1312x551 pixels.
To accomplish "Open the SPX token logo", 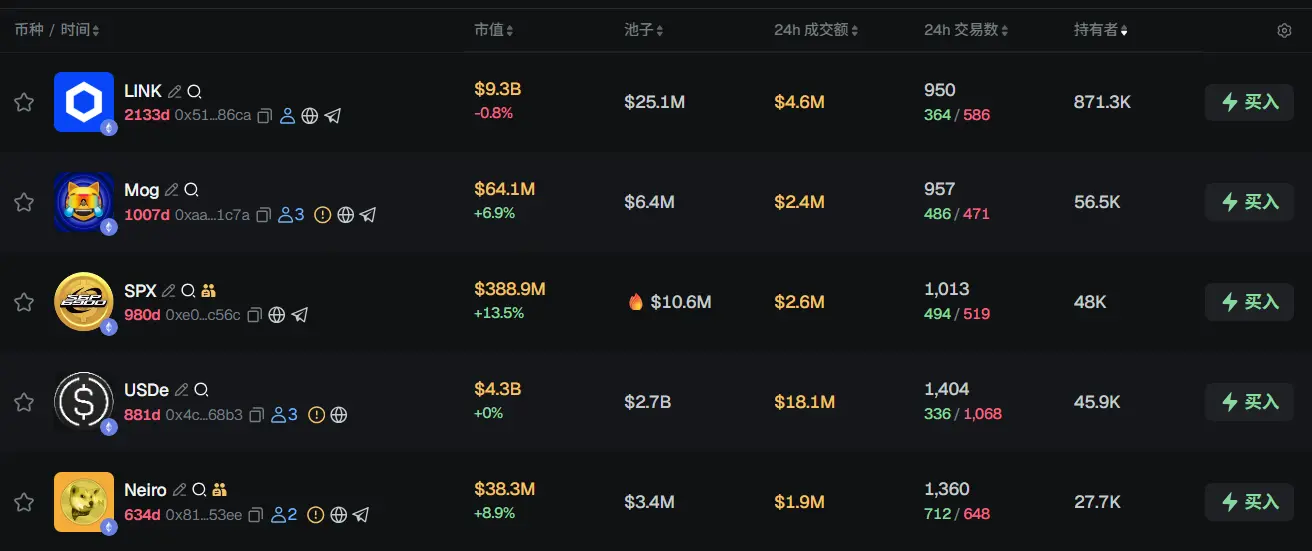I will tap(83, 301).
